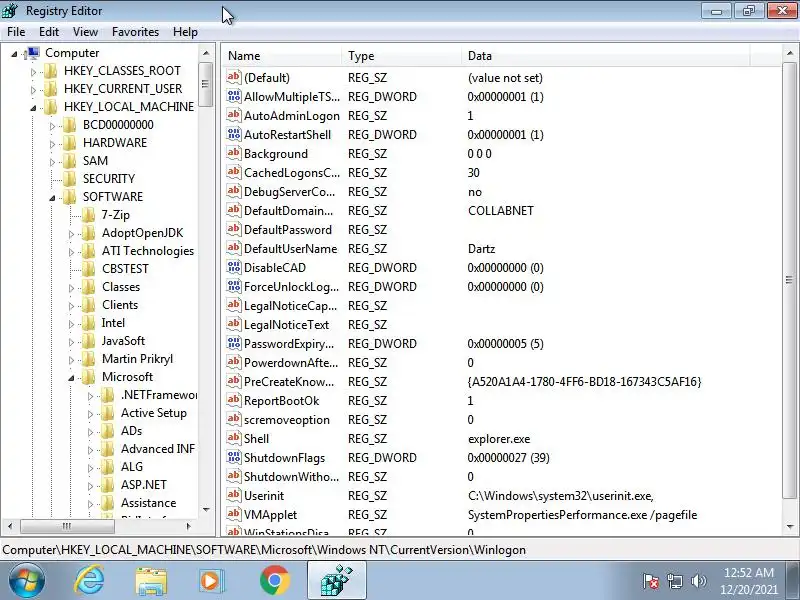This screenshot has width=800, height=600.
Task: Click the folder icon for 7-Zip key
Action: [89, 215]
